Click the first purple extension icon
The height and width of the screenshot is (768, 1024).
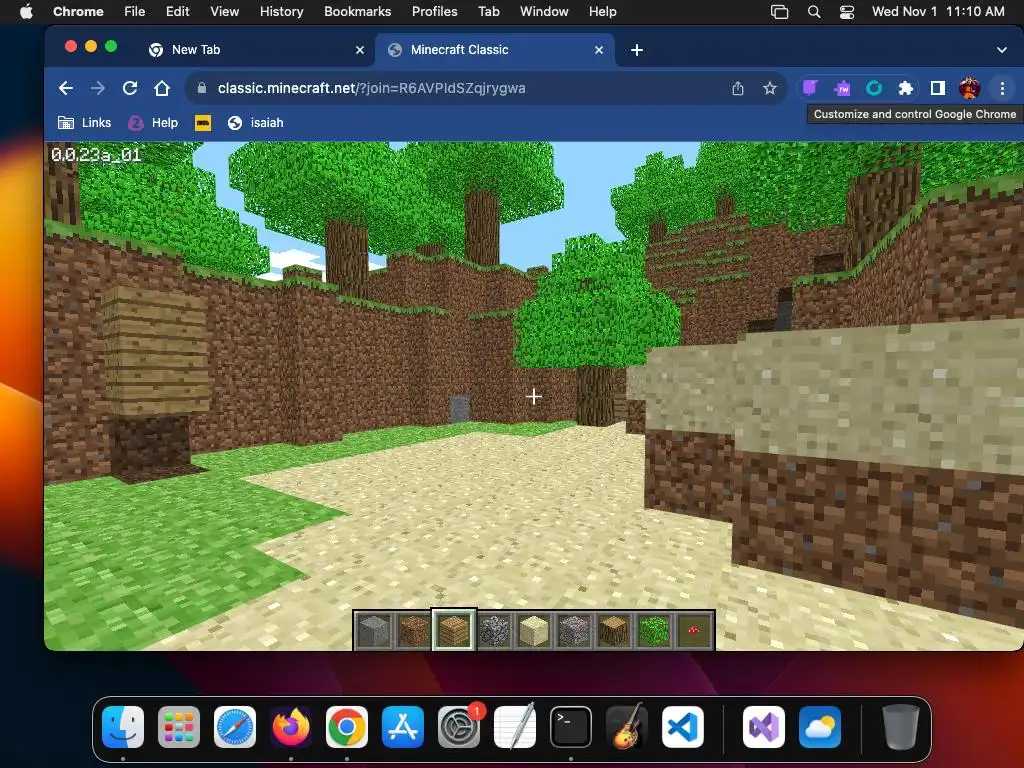click(x=810, y=88)
